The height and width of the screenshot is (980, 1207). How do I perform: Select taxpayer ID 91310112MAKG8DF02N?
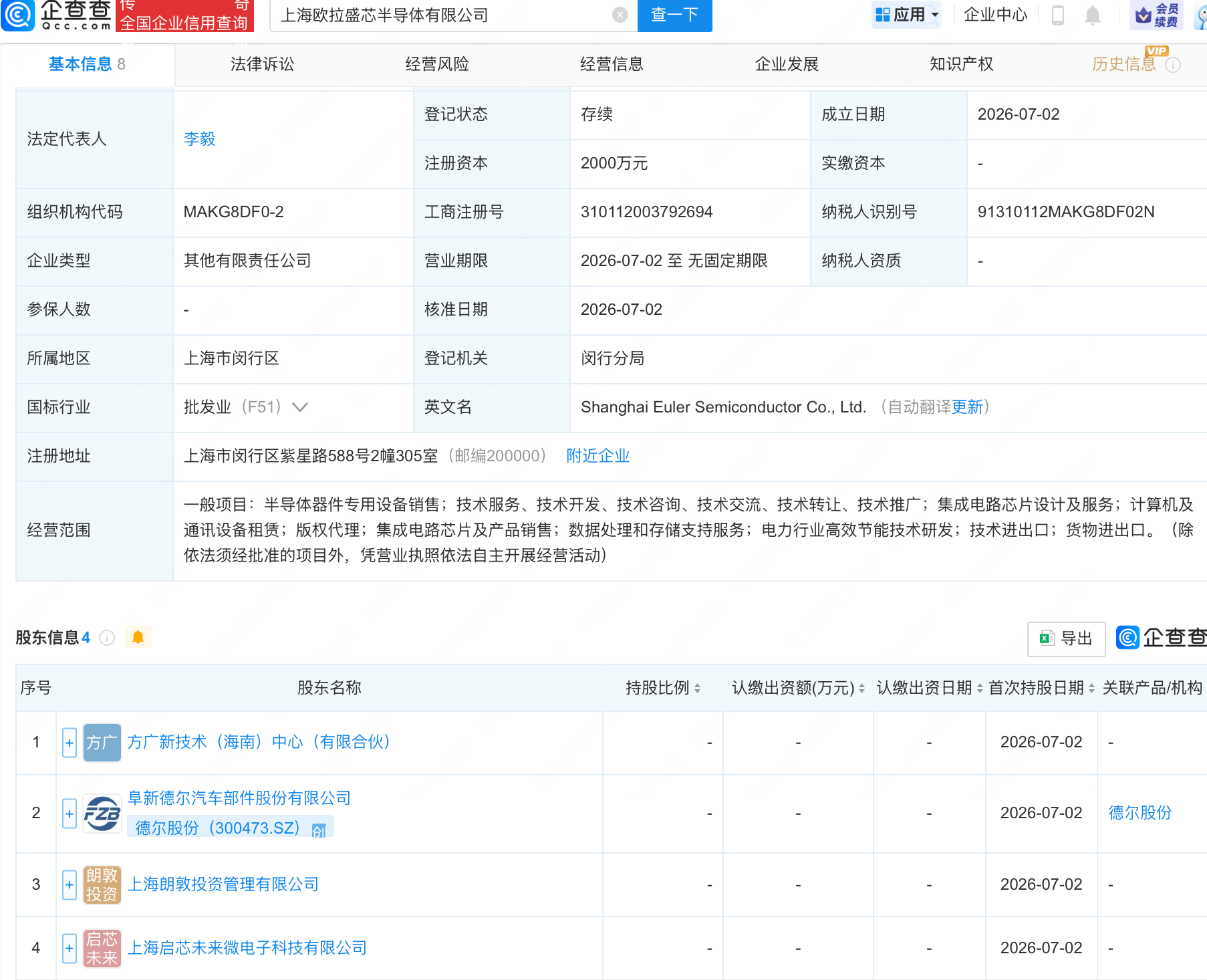click(x=1066, y=212)
